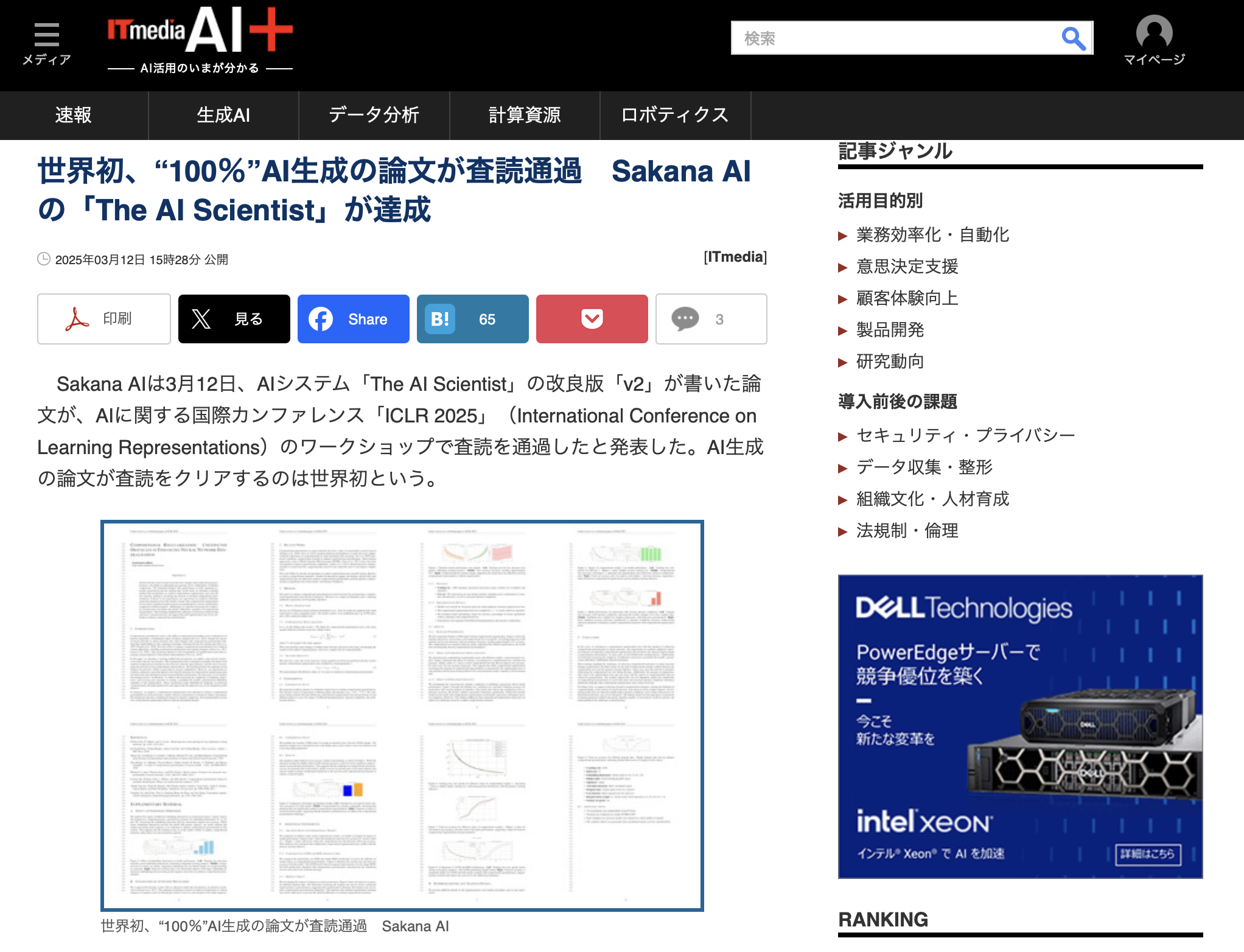Open the 法規制・倫理 link
Viewport: 1244px width, 952px height.
pos(907,531)
